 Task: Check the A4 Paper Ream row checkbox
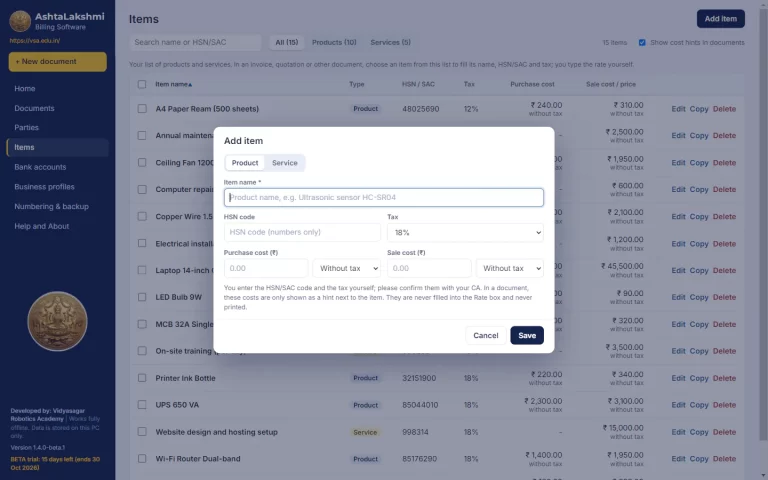coord(142,109)
